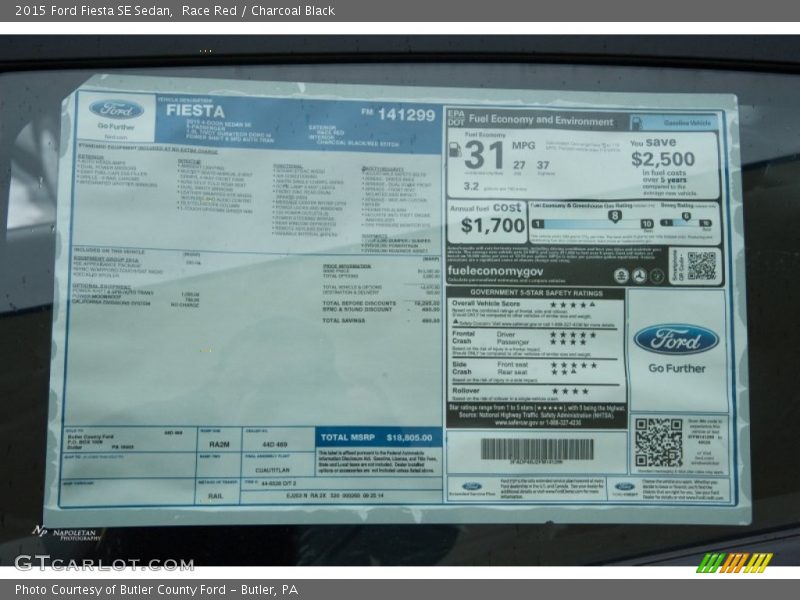Click the VIN barcode strip
Image resolution: width=800 pixels, height=600 pixels.
tap(537, 449)
